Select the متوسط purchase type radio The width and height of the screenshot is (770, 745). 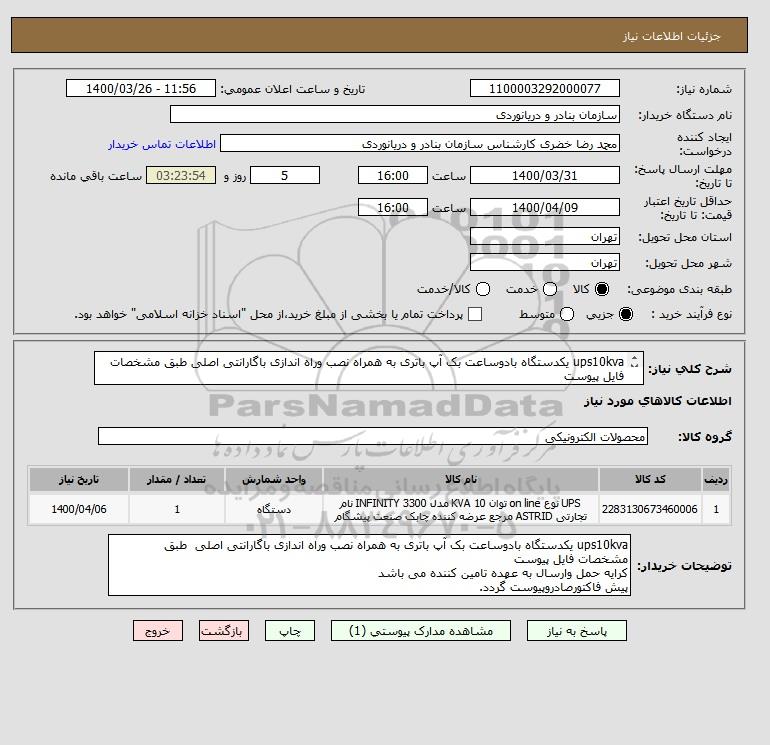[567, 314]
